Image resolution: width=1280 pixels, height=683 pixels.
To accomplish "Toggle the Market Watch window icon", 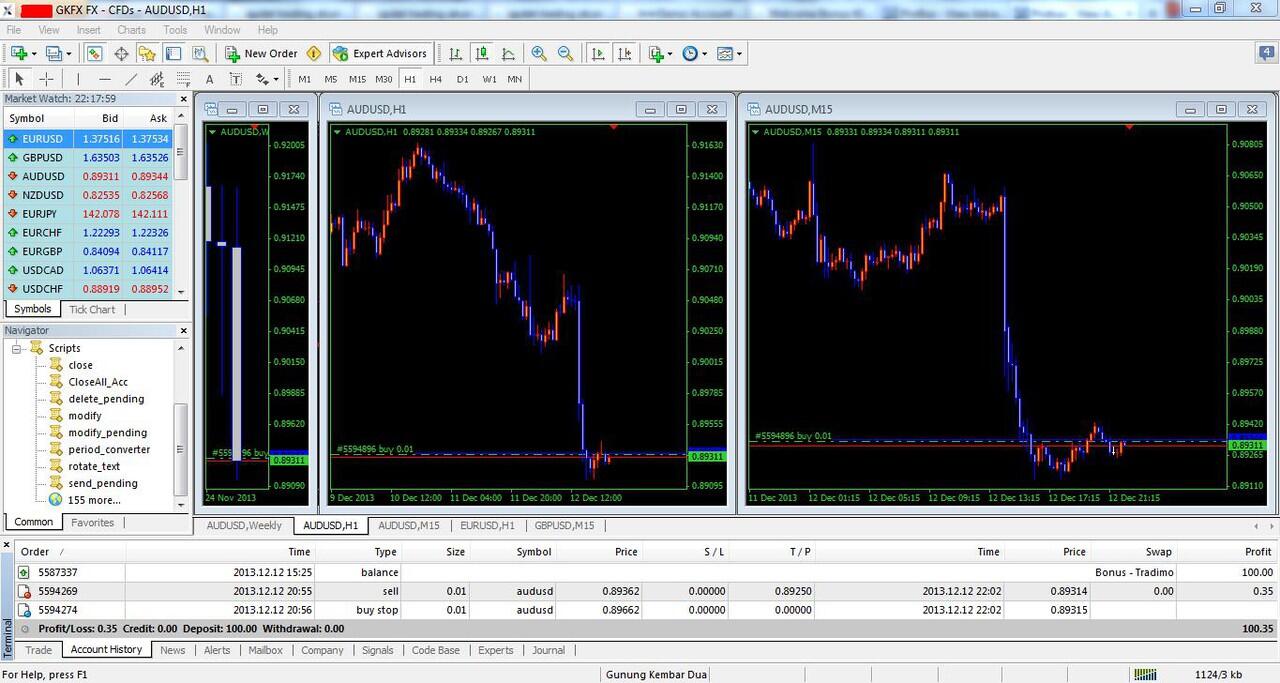I will coord(95,53).
